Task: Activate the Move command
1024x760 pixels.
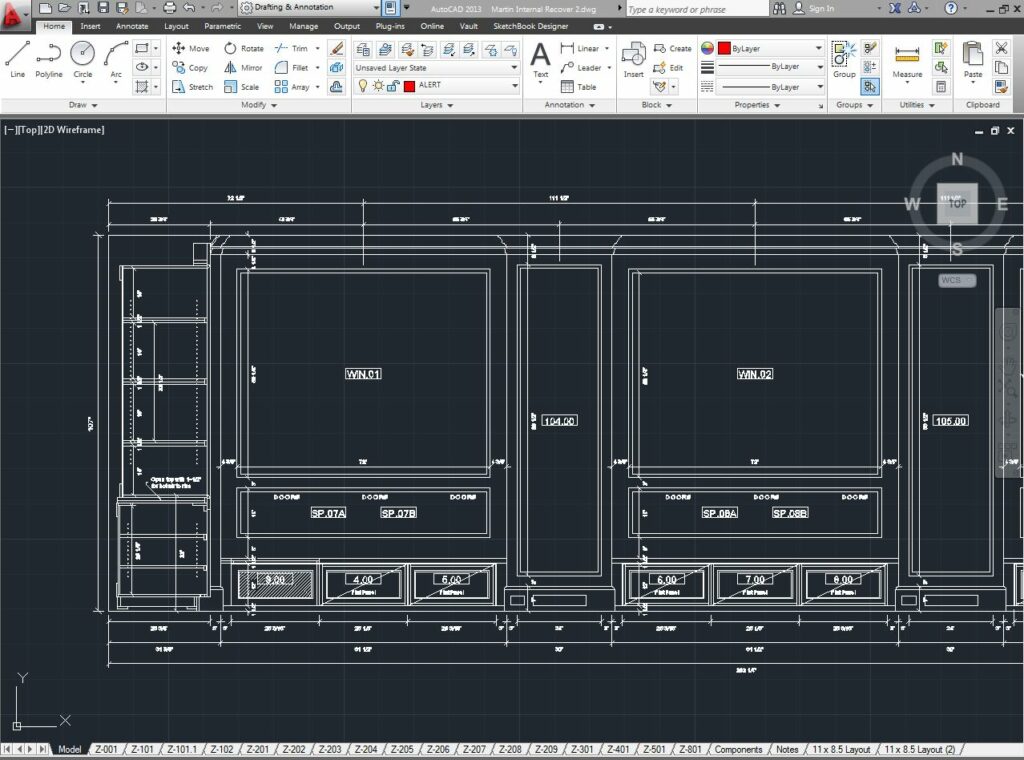Action: pos(196,47)
